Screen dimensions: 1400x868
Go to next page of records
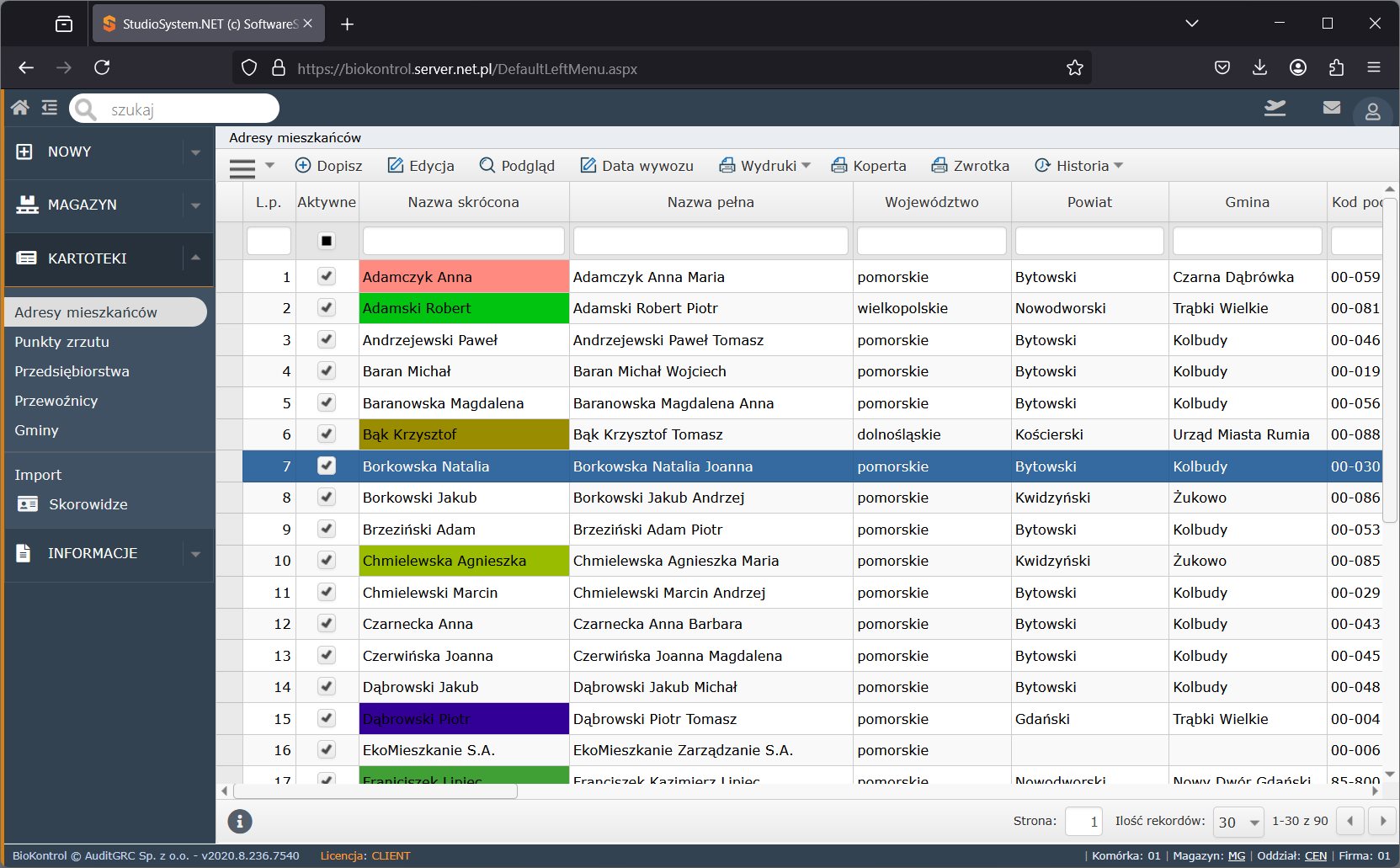click(1382, 821)
